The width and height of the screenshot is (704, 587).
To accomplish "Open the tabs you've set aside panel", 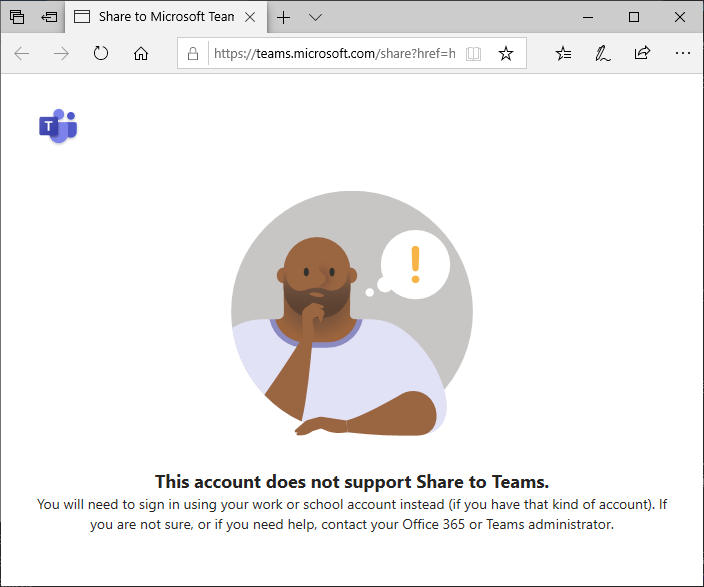I will [17, 17].
